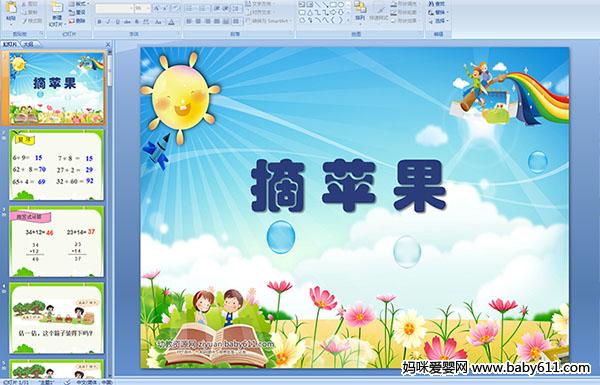Click the Convert to SmartArt button
Image resolution: width=600 pixels, height=385 pixels.
click(269, 21)
